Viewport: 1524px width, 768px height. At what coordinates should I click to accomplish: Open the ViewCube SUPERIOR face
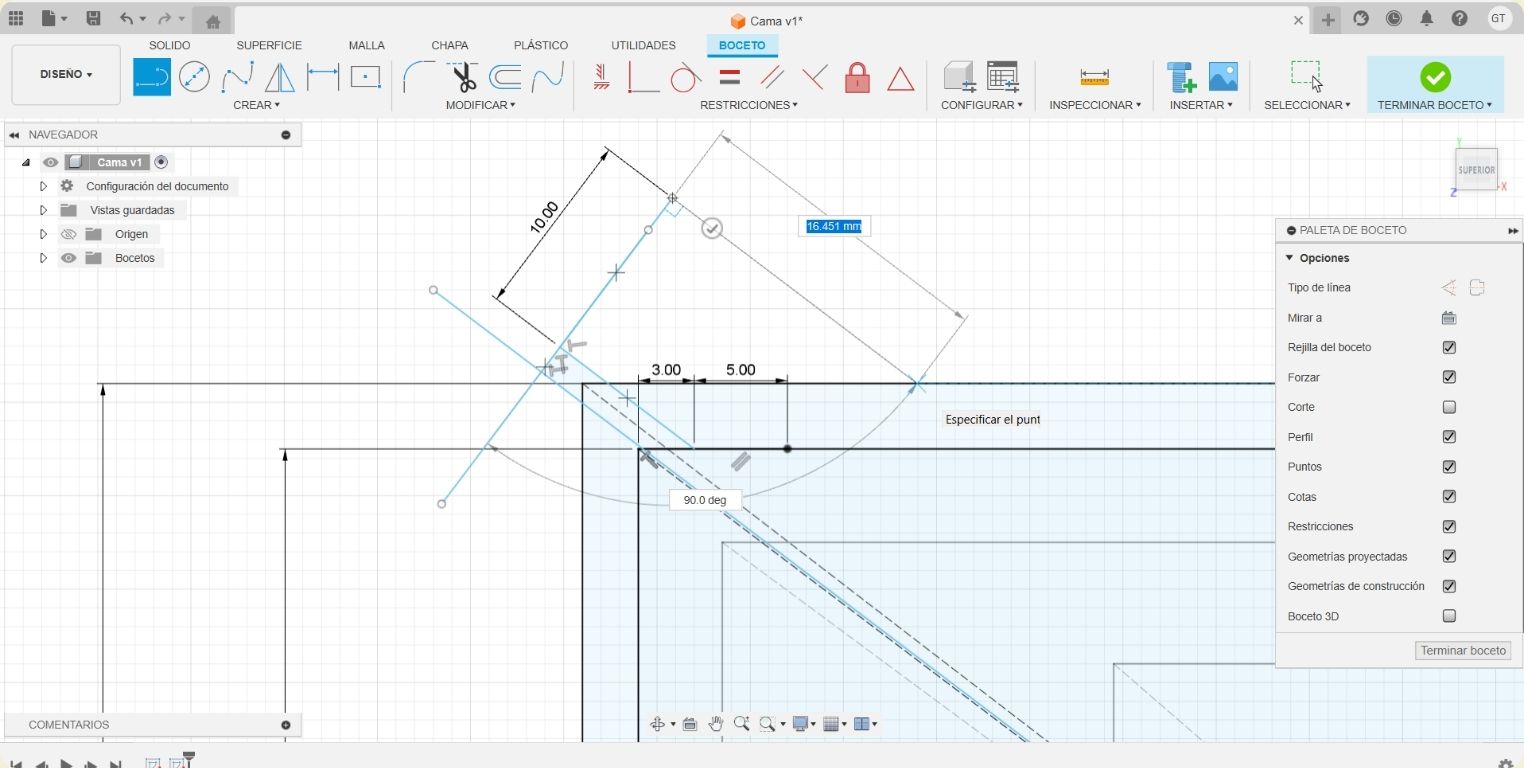click(x=1477, y=169)
